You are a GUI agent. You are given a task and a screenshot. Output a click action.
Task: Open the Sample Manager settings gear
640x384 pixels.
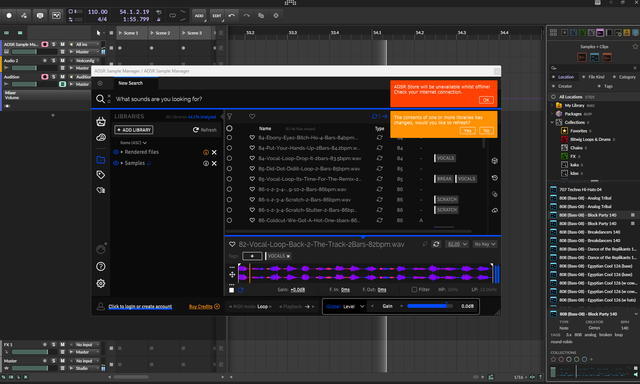[101, 283]
